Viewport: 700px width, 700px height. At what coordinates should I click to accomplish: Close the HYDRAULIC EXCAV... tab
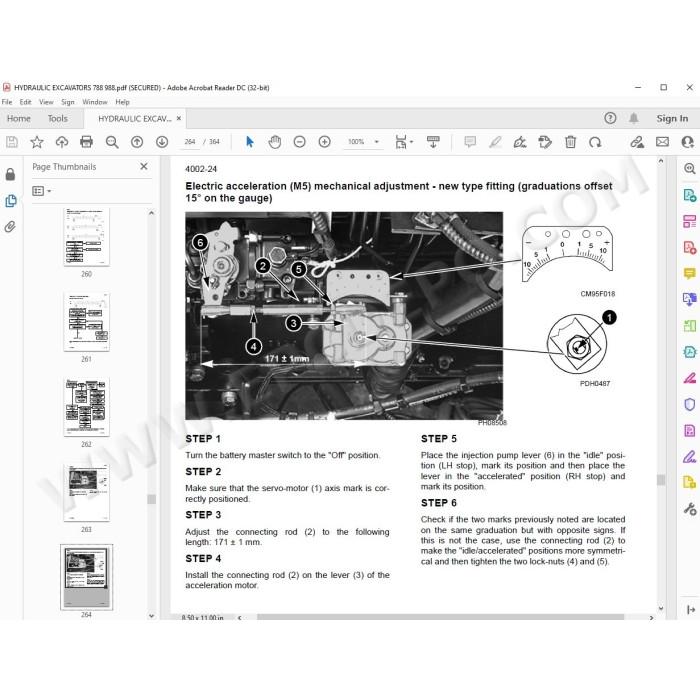point(179,118)
